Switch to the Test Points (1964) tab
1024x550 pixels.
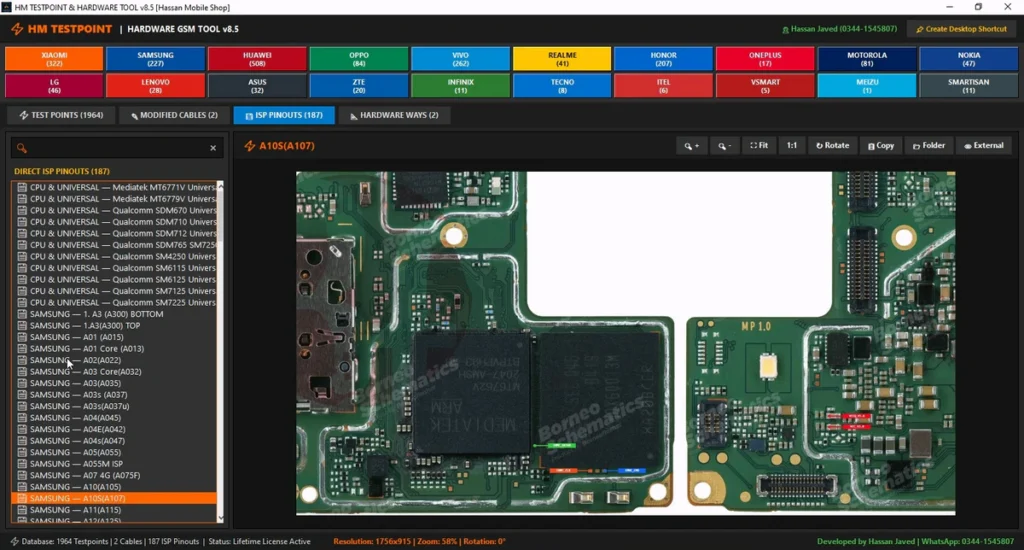pyautogui.click(x=61, y=115)
